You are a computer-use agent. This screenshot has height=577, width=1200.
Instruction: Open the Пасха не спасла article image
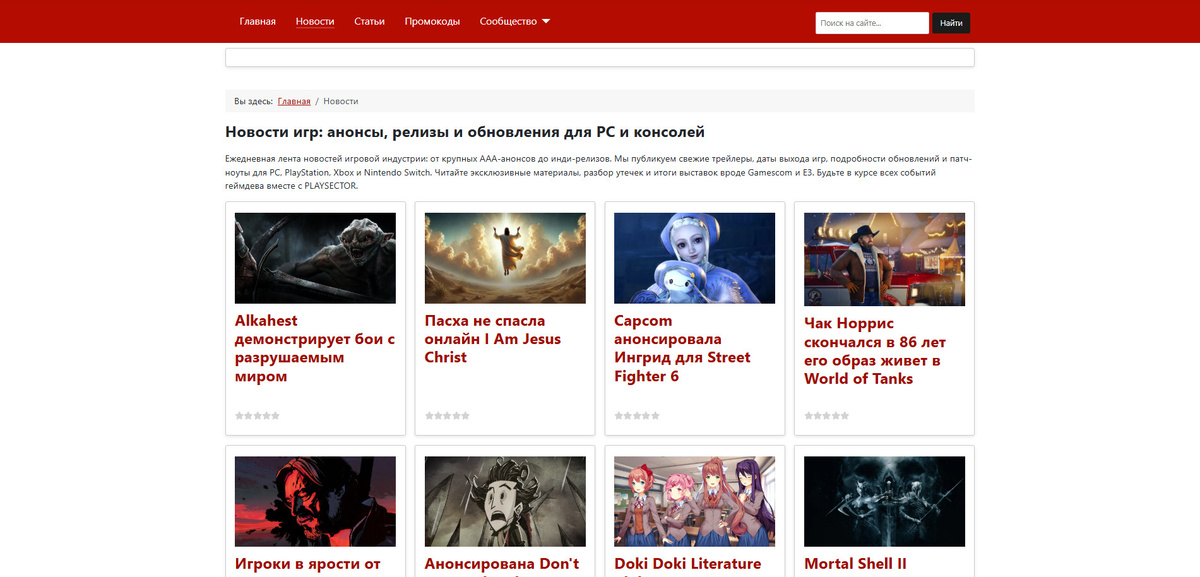[x=504, y=257]
